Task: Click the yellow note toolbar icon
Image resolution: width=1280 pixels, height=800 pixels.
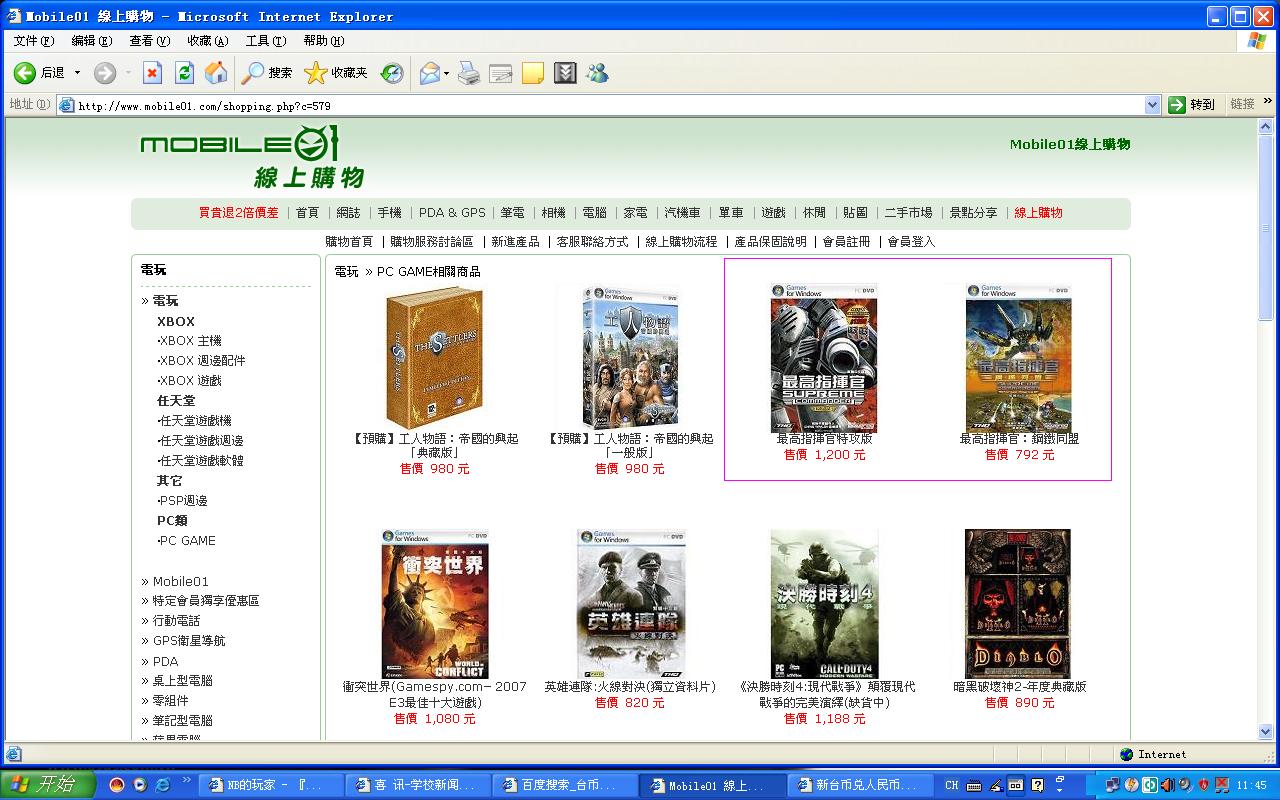Action: click(x=533, y=73)
